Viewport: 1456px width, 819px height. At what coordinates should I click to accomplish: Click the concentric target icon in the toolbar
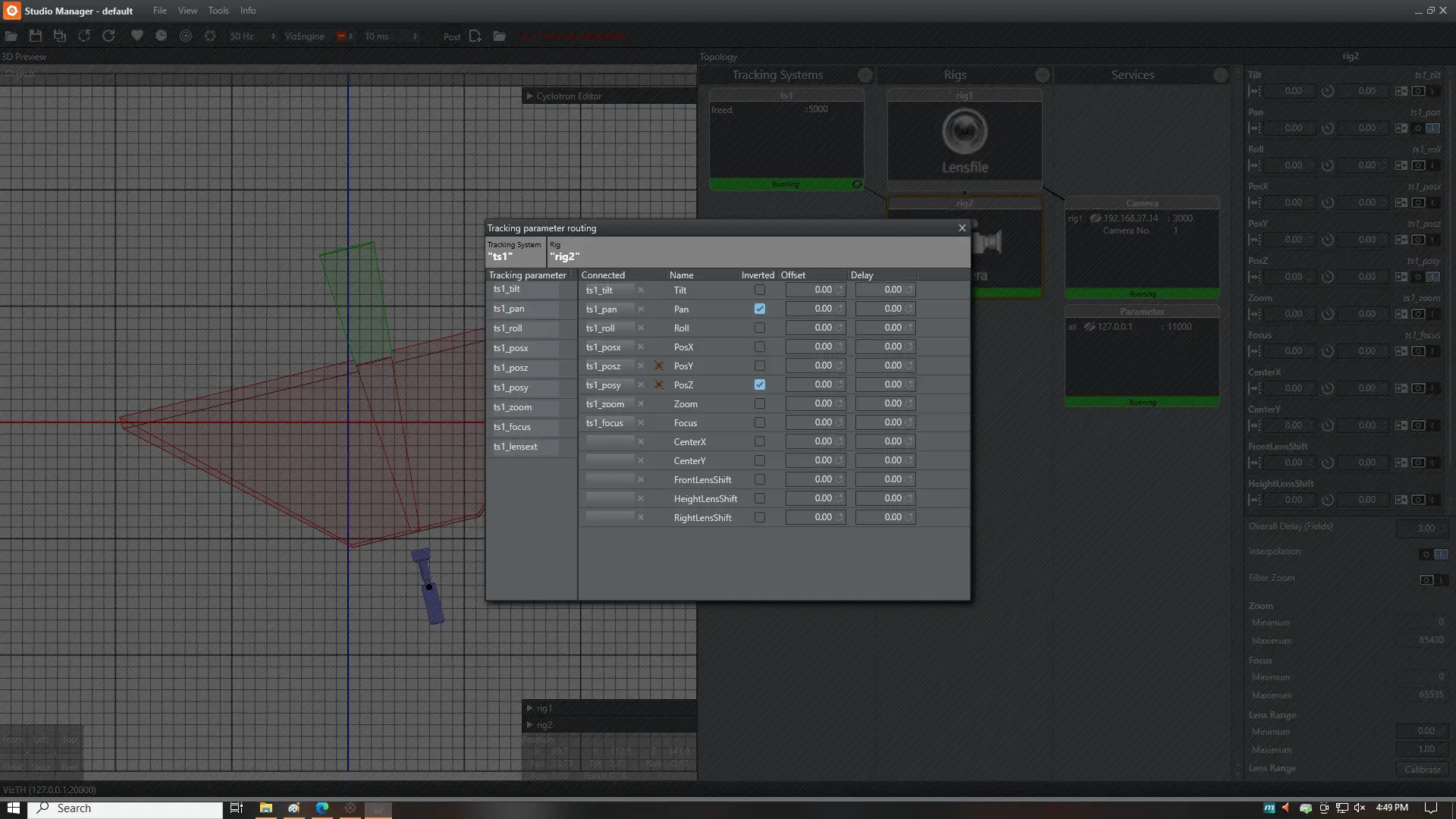186,36
